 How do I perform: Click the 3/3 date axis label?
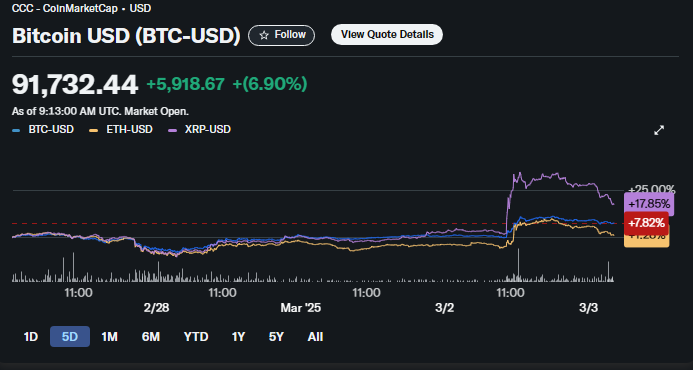click(588, 309)
